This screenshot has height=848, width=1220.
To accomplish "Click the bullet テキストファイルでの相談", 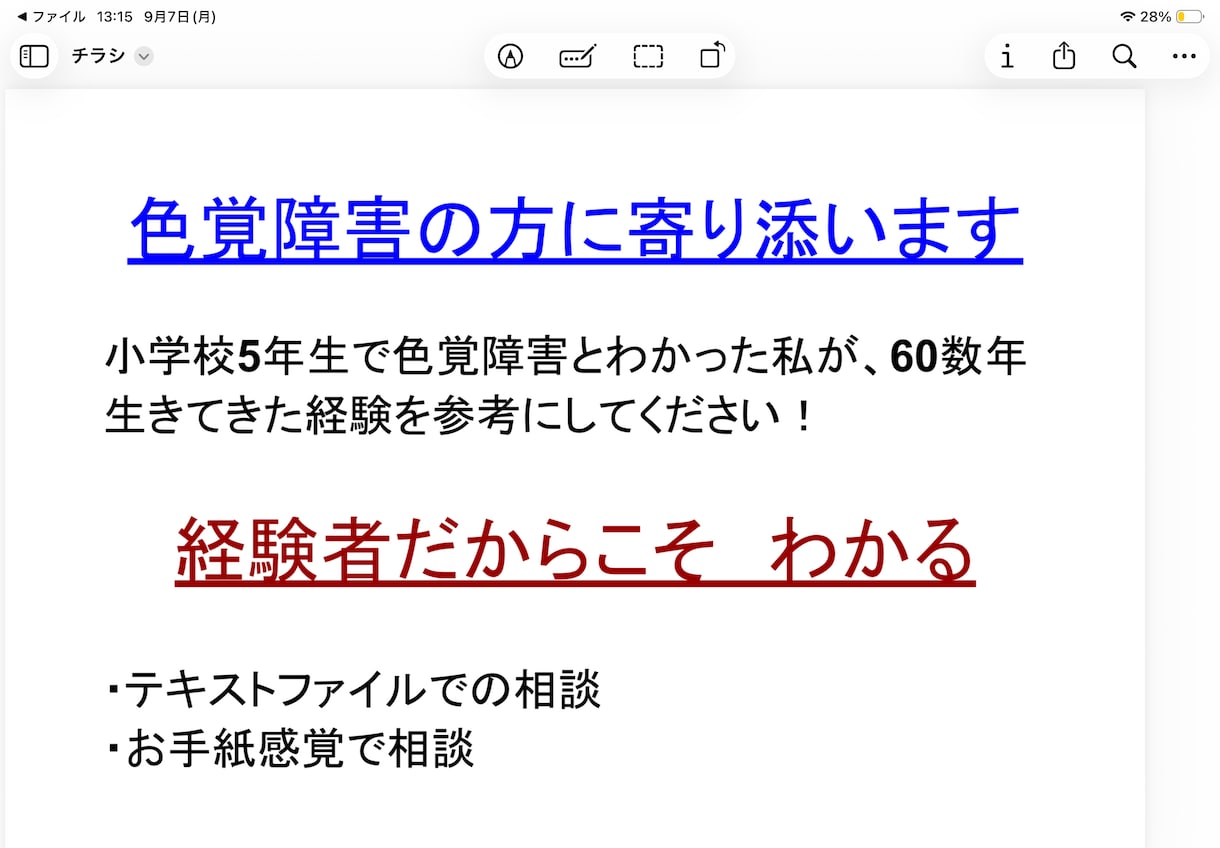I will (353, 689).
